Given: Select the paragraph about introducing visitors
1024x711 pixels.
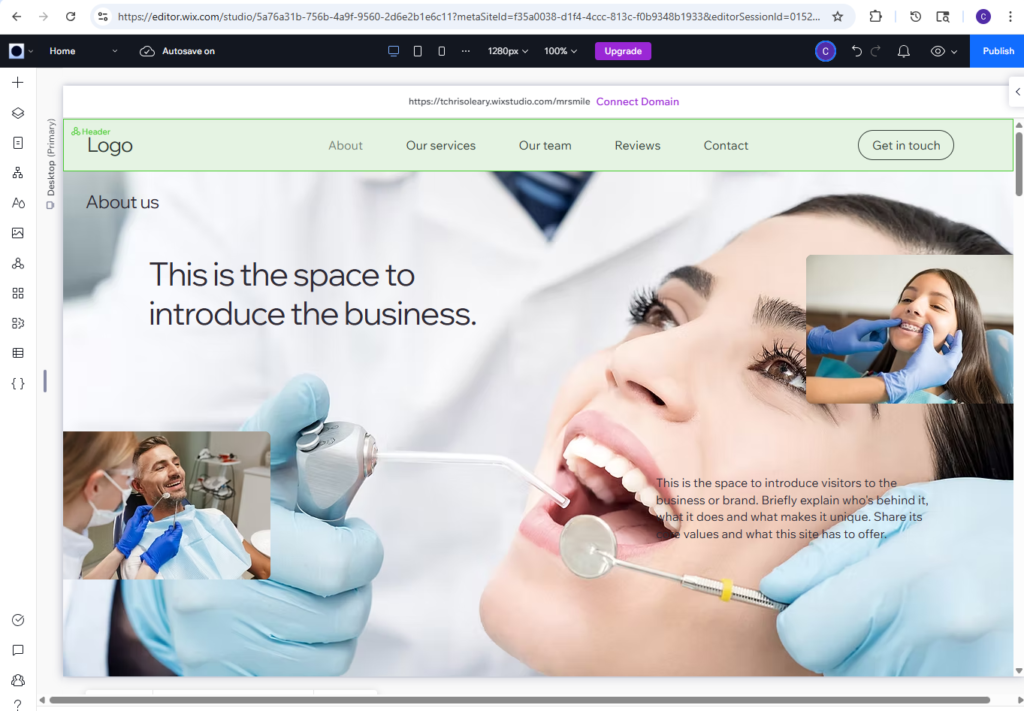Looking at the screenshot, I should pyautogui.click(x=792, y=509).
